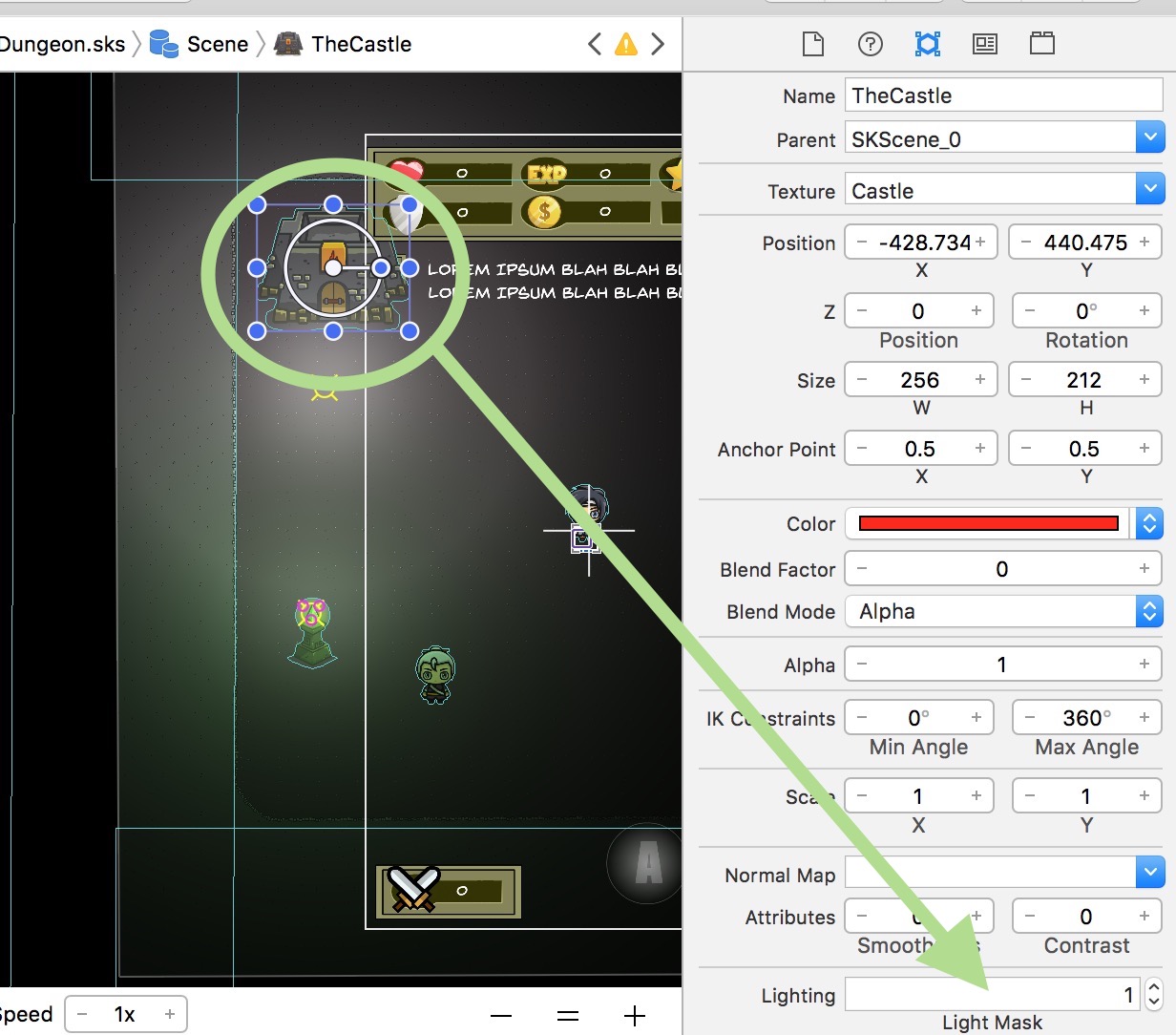Click the Name field containing TheCastle
Viewport: 1176px width, 1035px height.
coord(1002,95)
